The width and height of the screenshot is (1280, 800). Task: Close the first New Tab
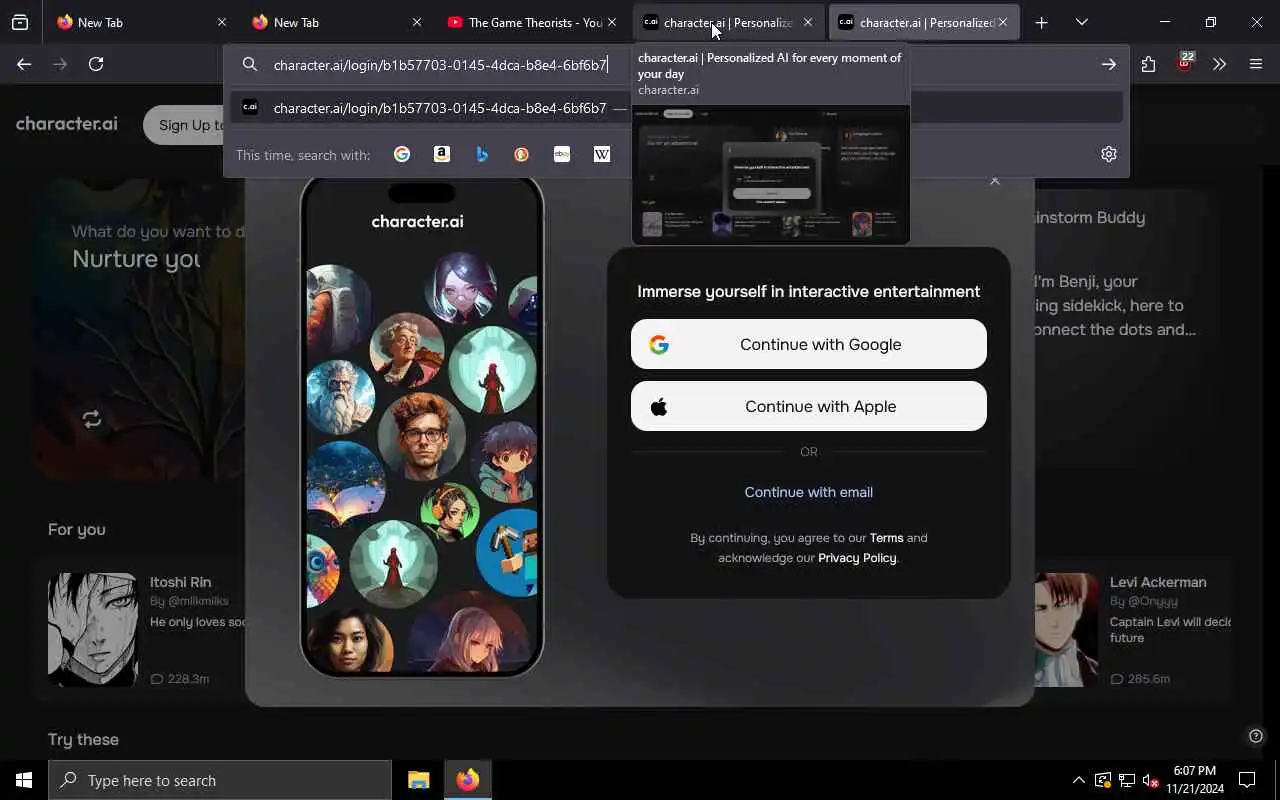[x=222, y=22]
